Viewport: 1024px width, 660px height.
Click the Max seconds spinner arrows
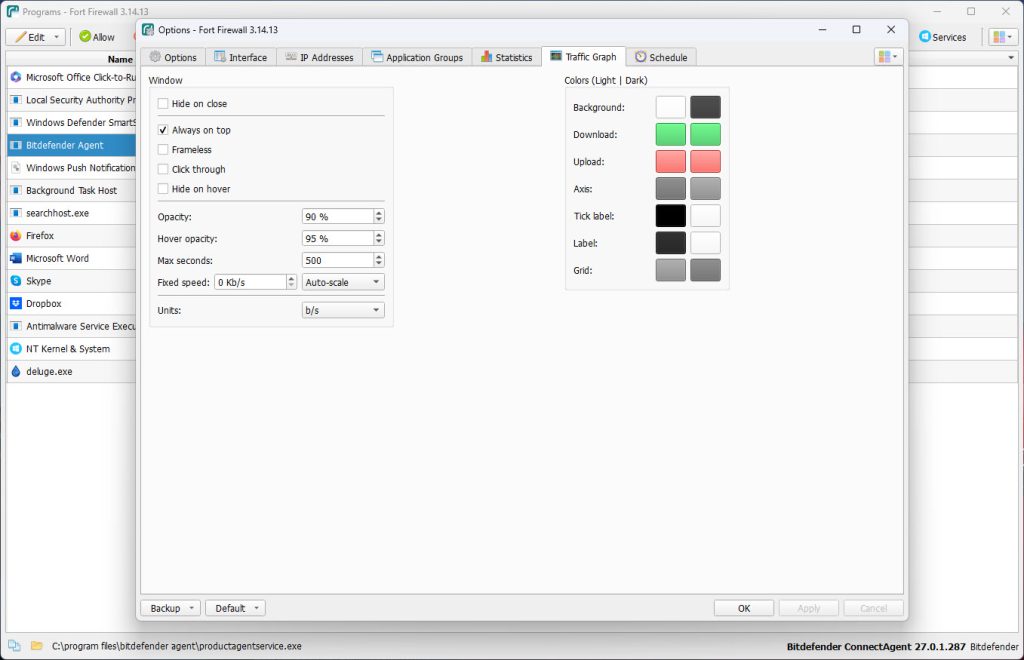tap(379, 260)
